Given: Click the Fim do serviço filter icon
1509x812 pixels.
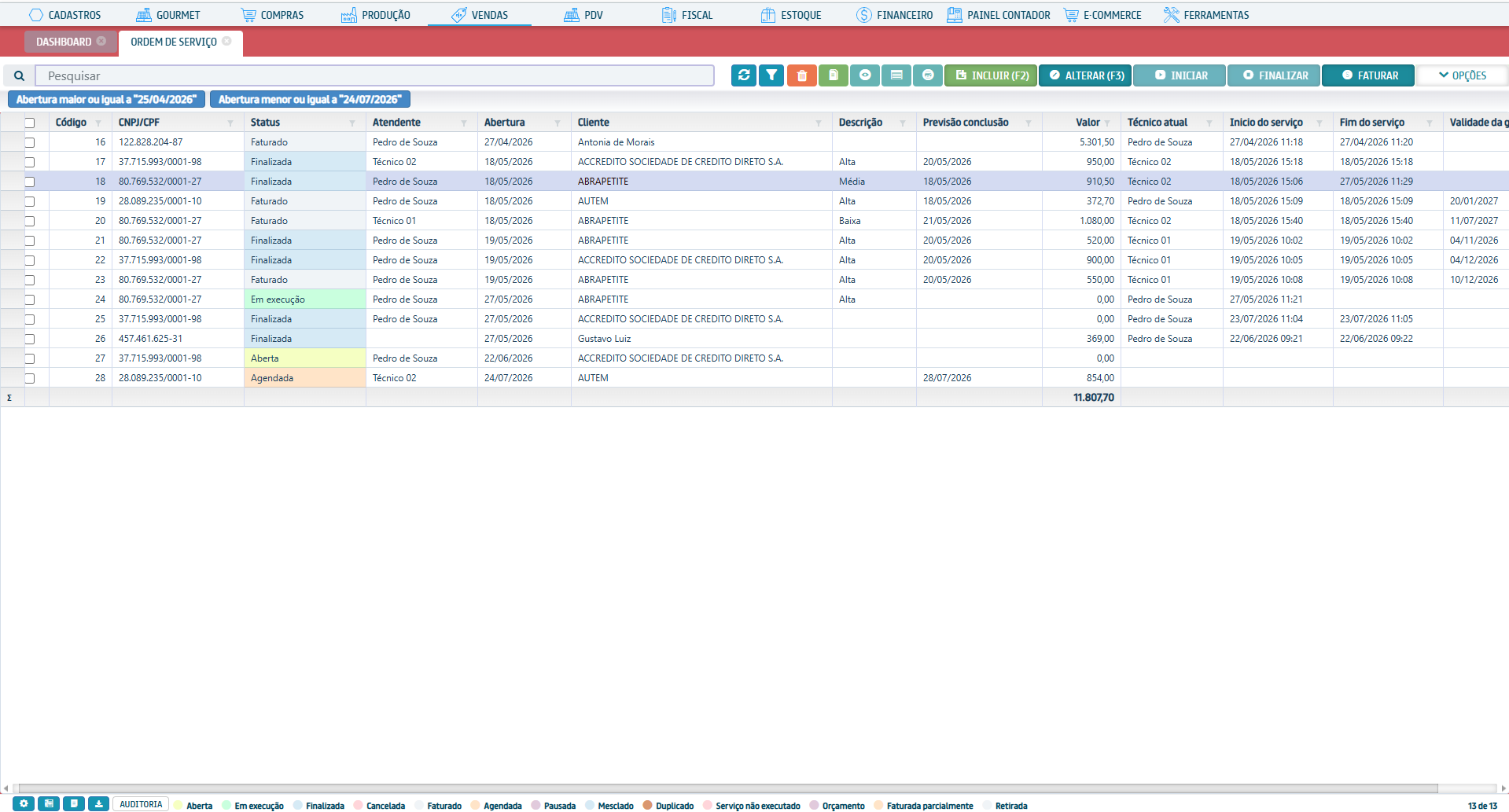Looking at the screenshot, I should pos(1430,123).
